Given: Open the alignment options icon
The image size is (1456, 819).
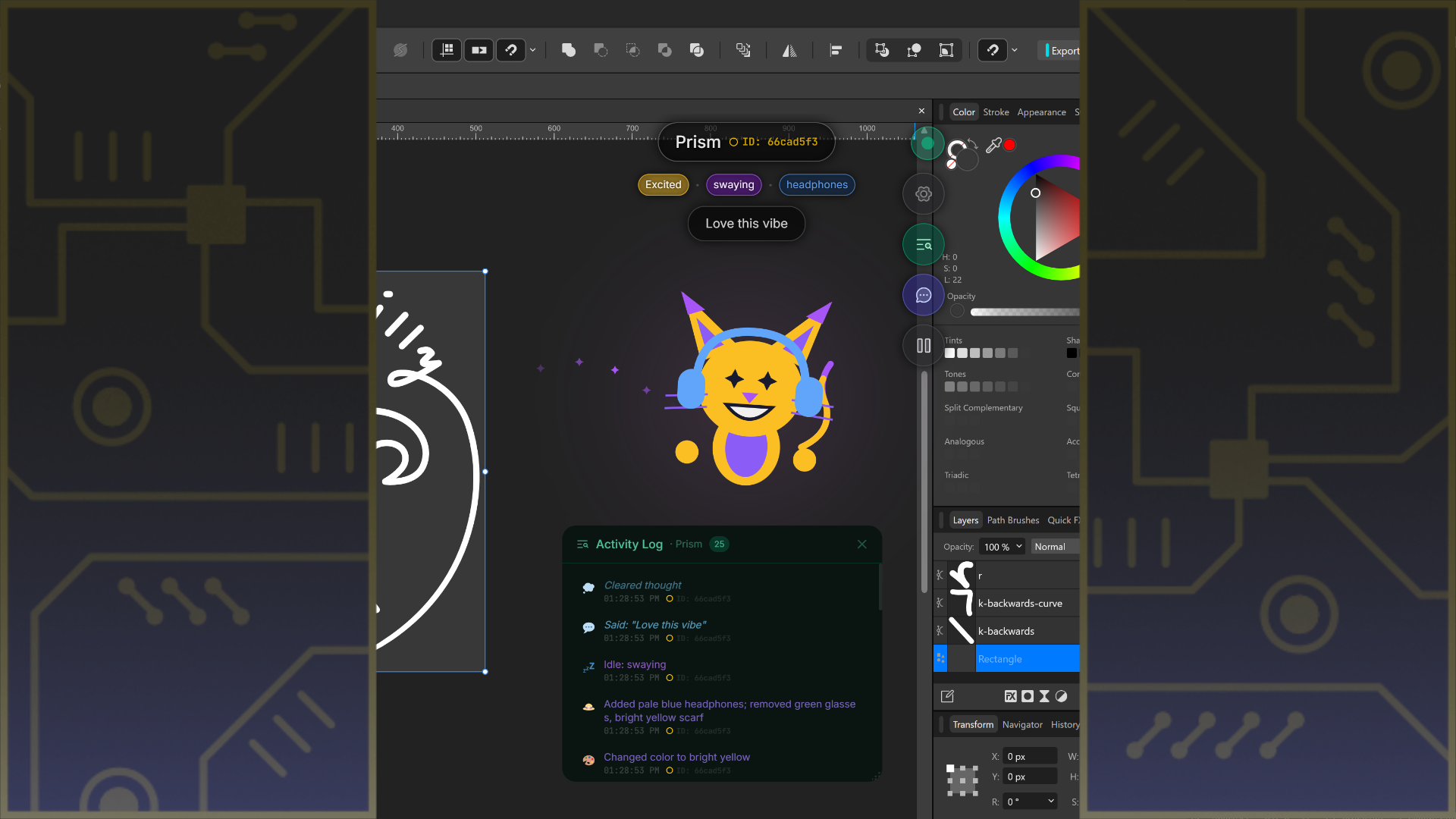Looking at the screenshot, I should (836, 50).
